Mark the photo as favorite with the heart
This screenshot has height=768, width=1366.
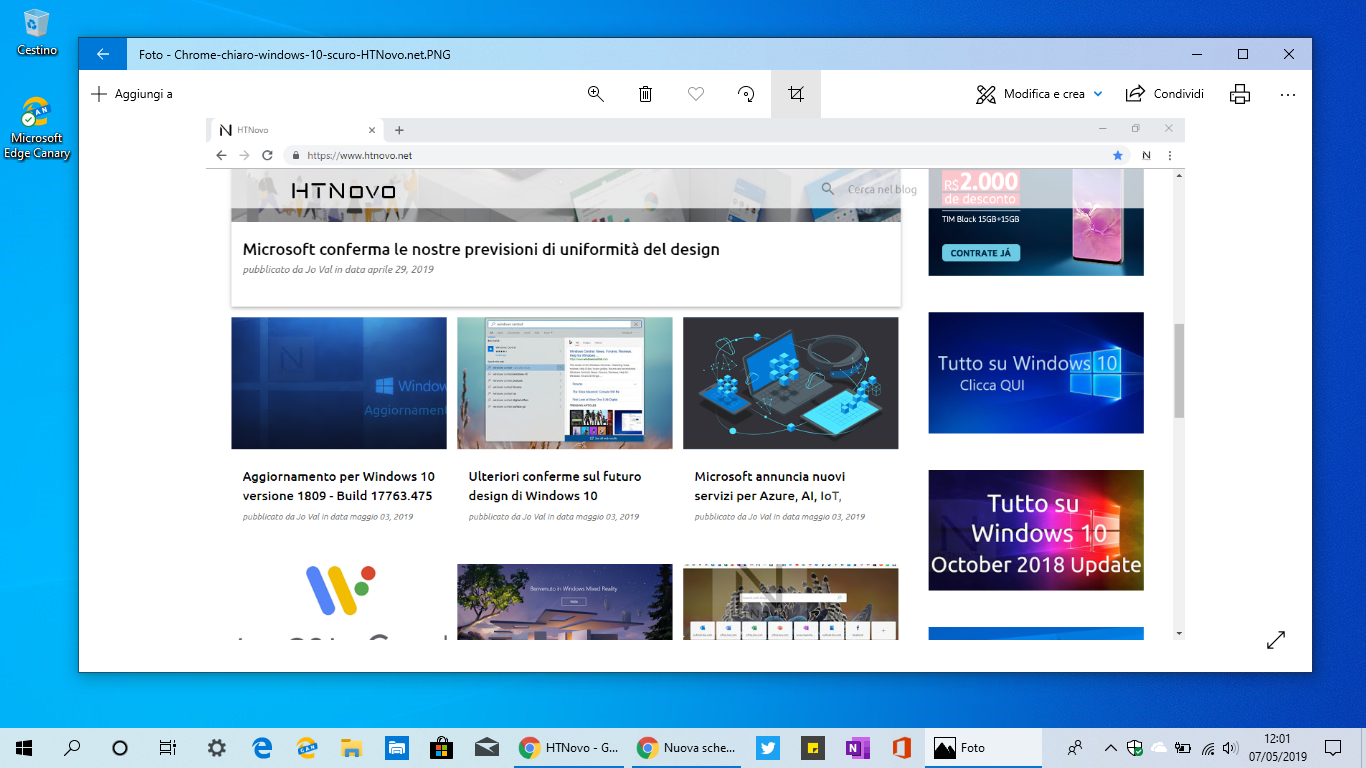tap(695, 93)
